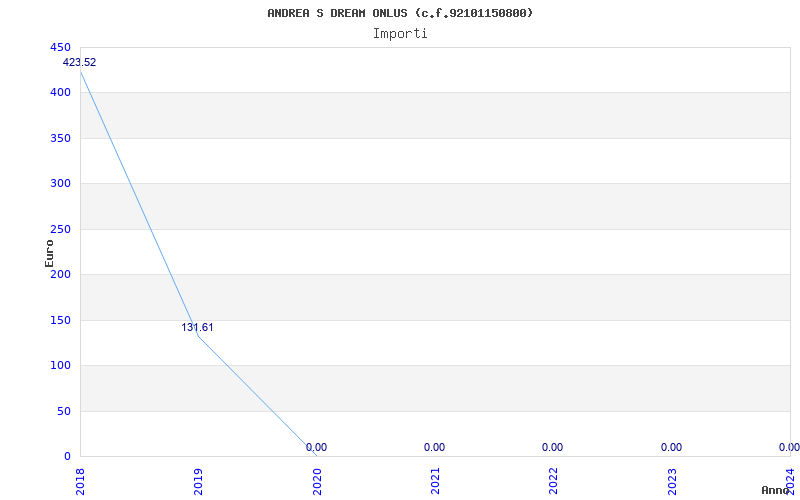Click the 2020 x-axis year label
Image resolution: width=800 pixels, height=500 pixels.
[x=316, y=482]
